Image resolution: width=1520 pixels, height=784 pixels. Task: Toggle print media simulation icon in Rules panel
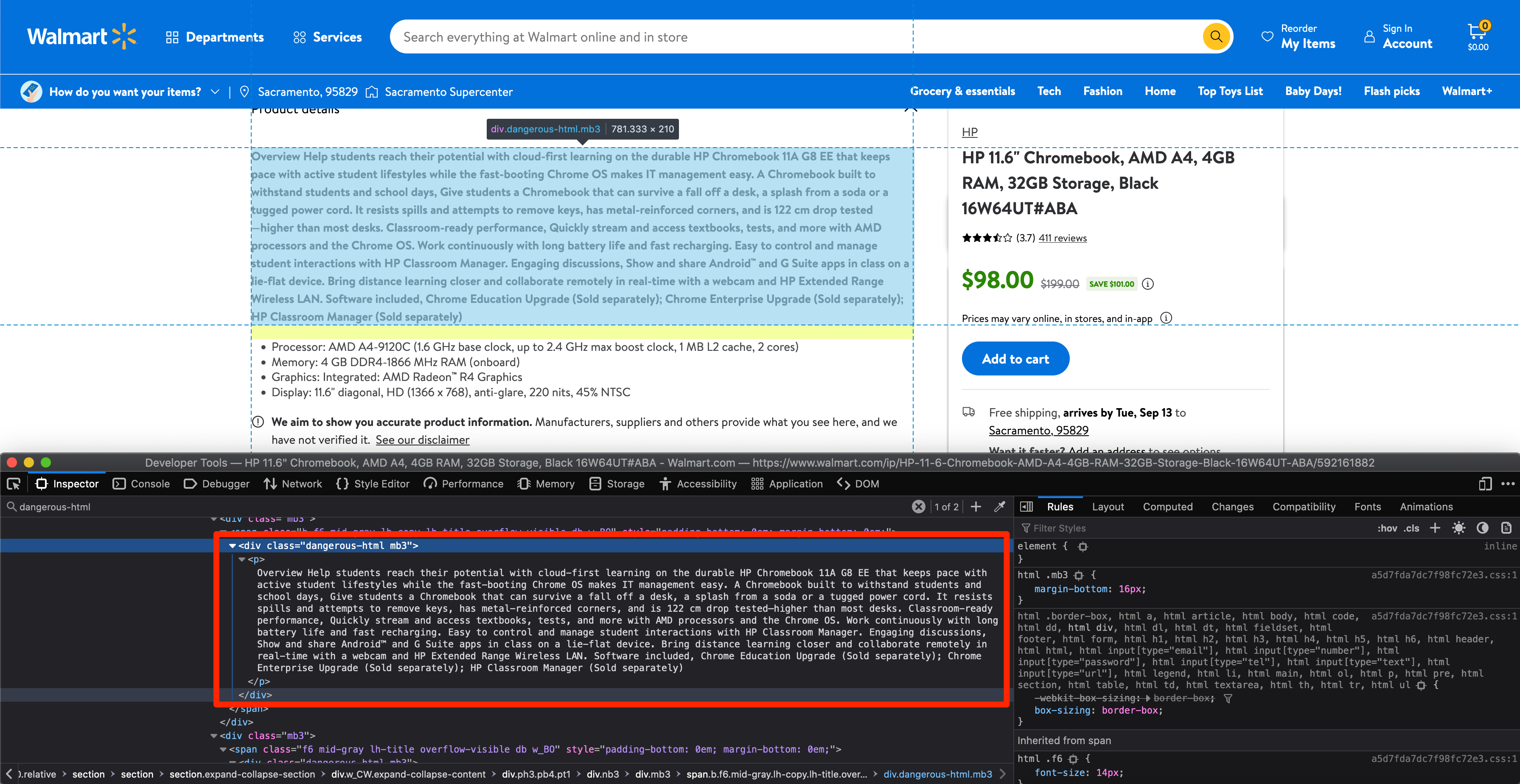point(1506,529)
